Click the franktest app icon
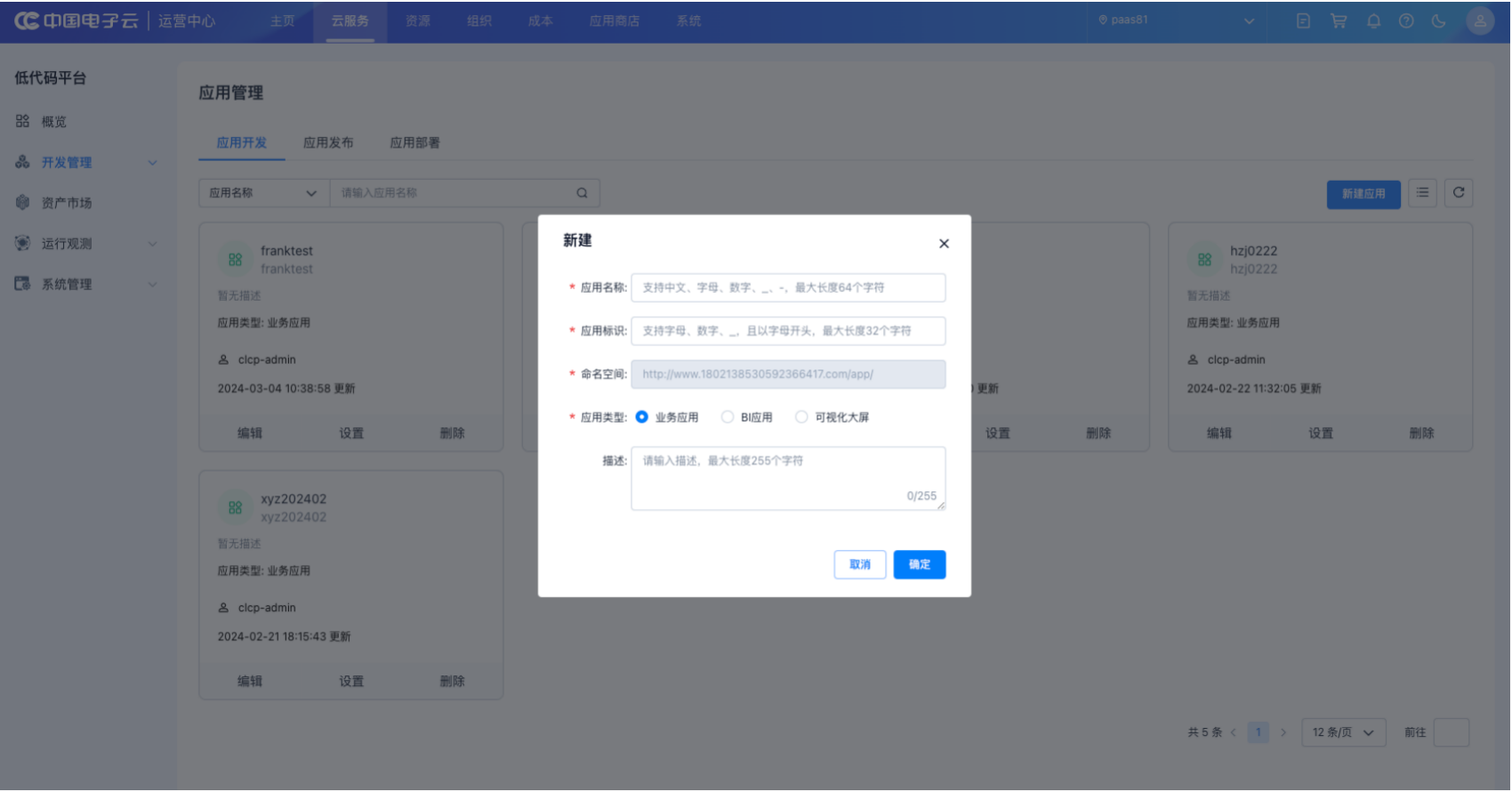 tap(235, 260)
